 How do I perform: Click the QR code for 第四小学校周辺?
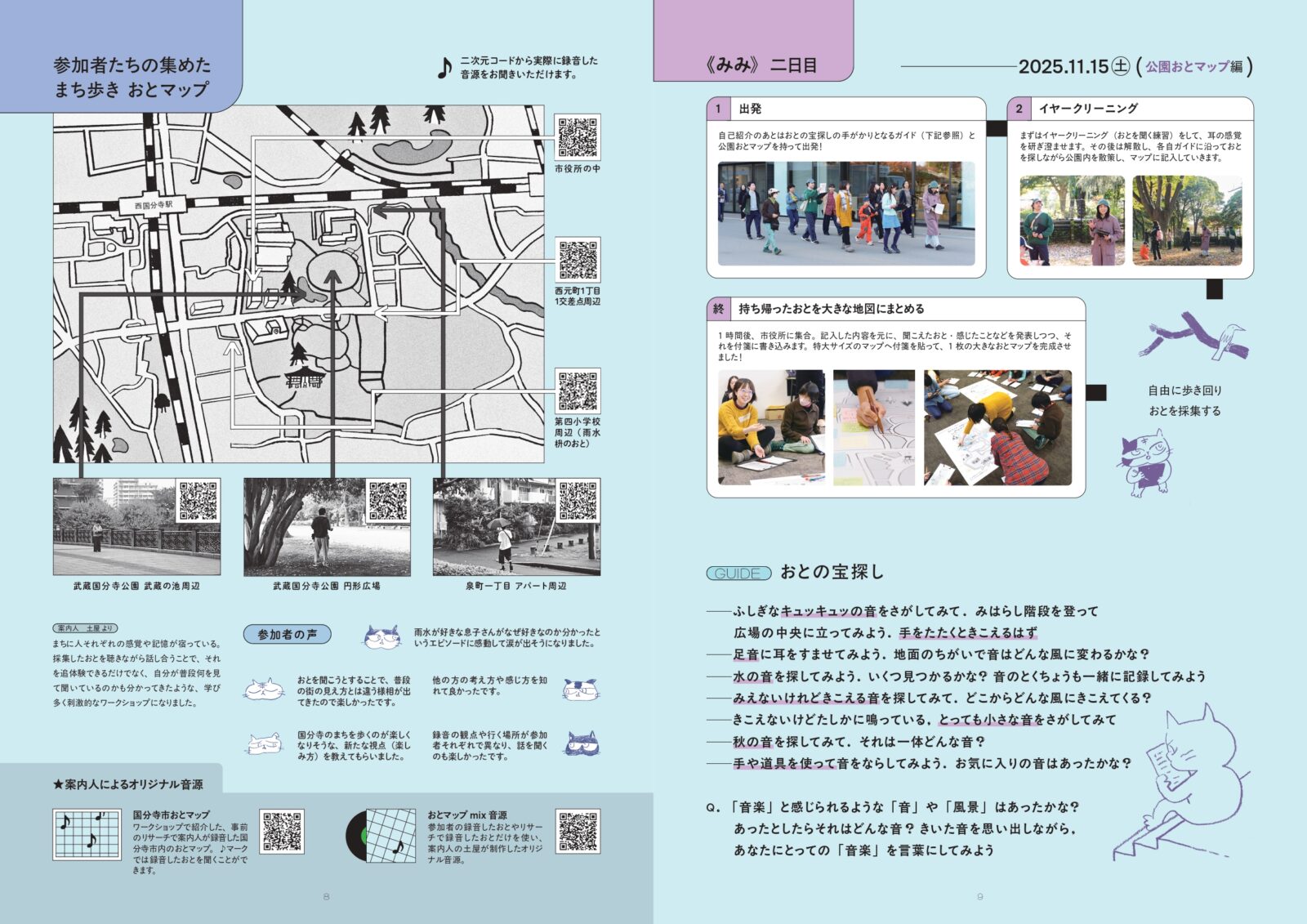click(578, 391)
